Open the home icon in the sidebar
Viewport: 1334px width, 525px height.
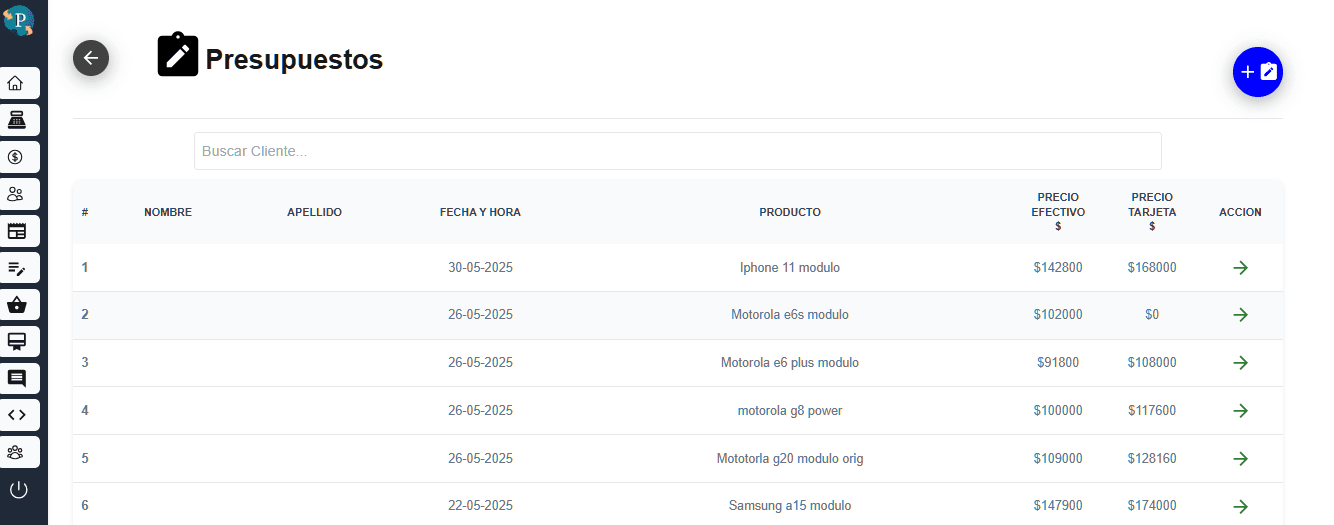coord(17,83)
